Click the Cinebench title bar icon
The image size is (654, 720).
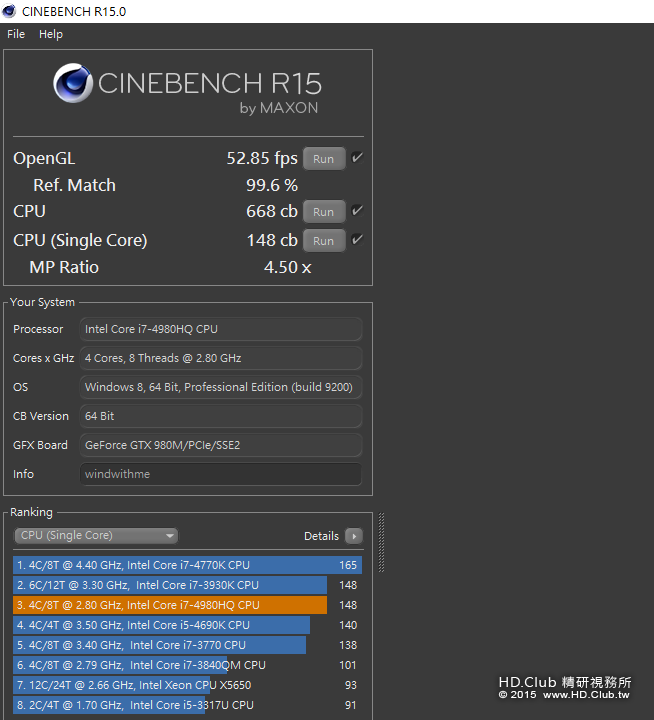click(9, 11)
